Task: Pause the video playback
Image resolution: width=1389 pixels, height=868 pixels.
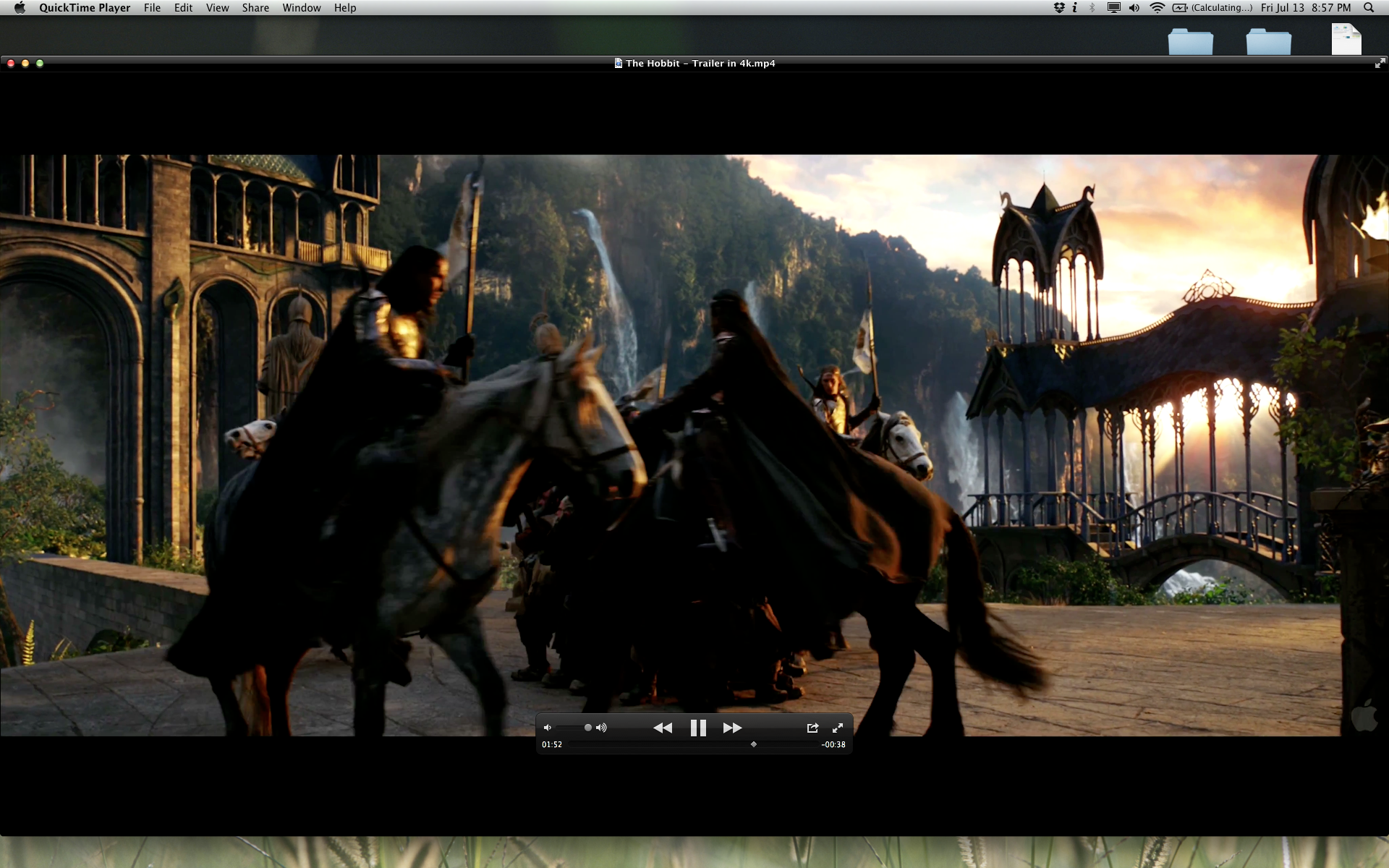Action: click(698, 728)
